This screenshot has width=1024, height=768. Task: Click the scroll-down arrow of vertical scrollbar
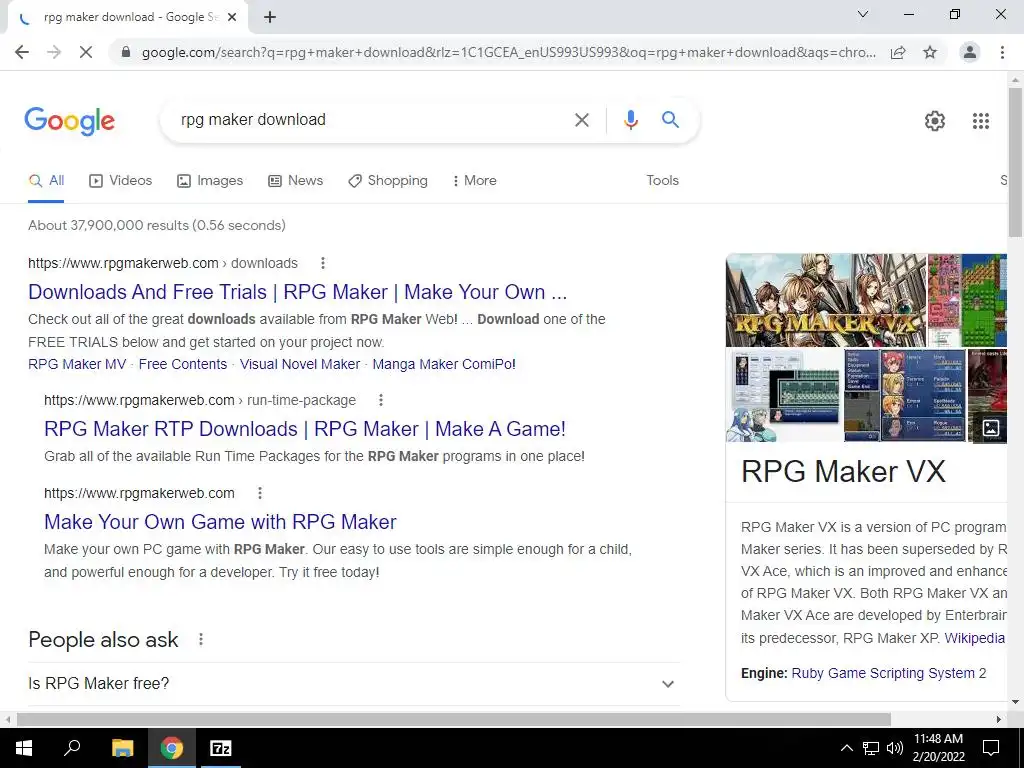[x=1016, y=702]
